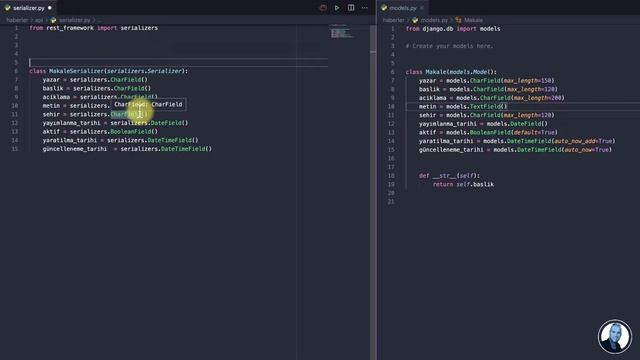Place cursor on empty line 5 in serializer.py
The height and width of the screenshot is (360, 640).
coord(178,62)
